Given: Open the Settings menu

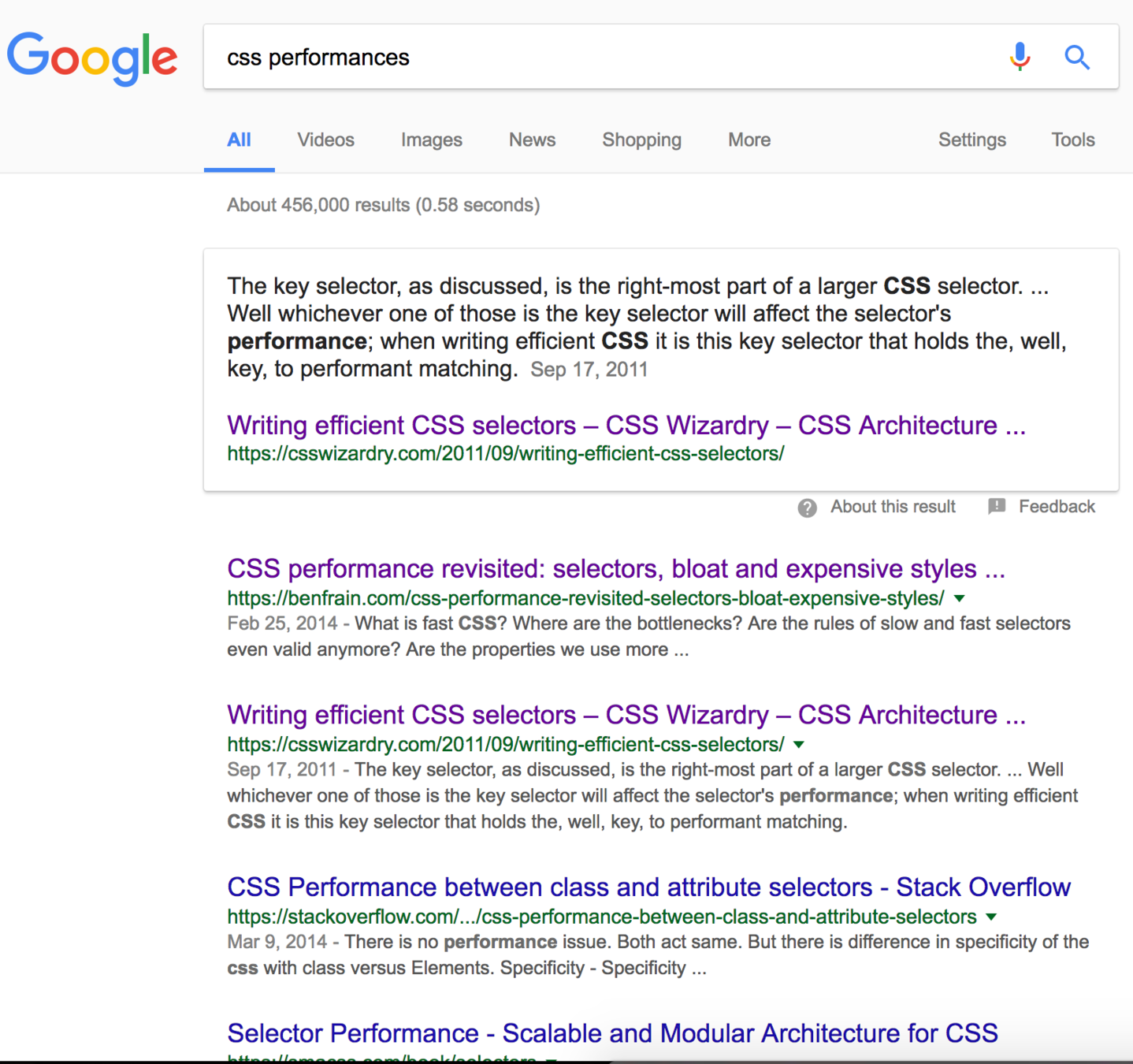Looking at the screenshot, I should pyautogui.click(x=971, y=140).
